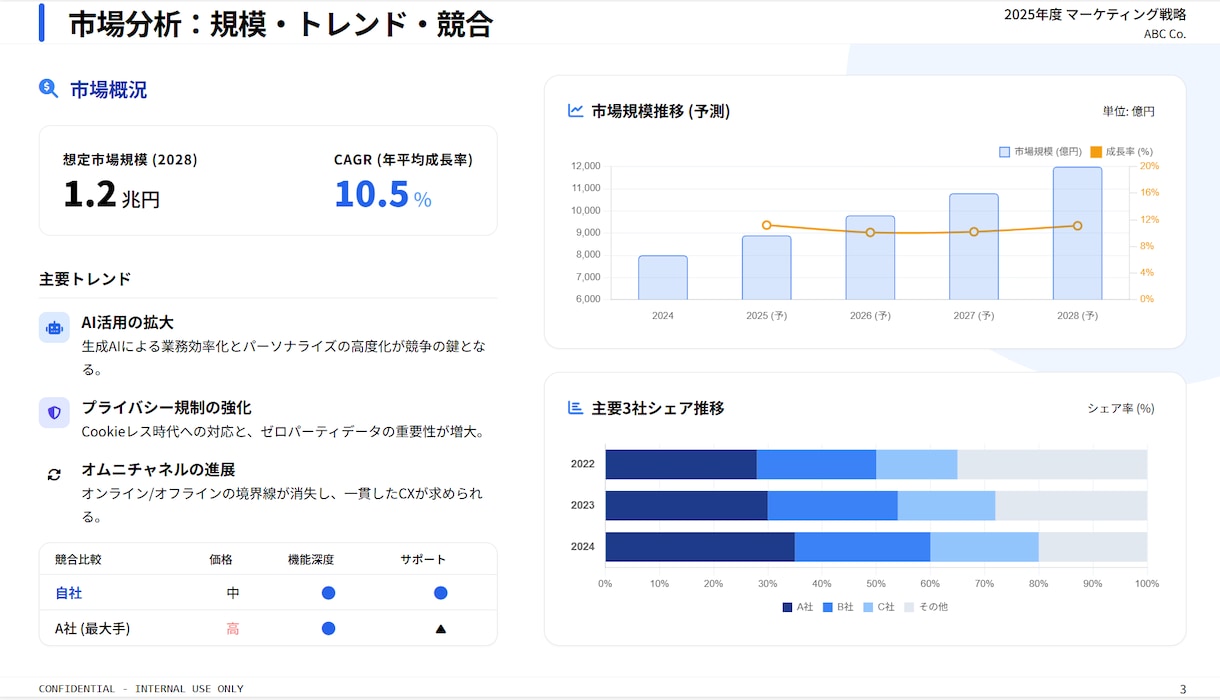Click the 中 price value for 自社

tap(233, 593)
